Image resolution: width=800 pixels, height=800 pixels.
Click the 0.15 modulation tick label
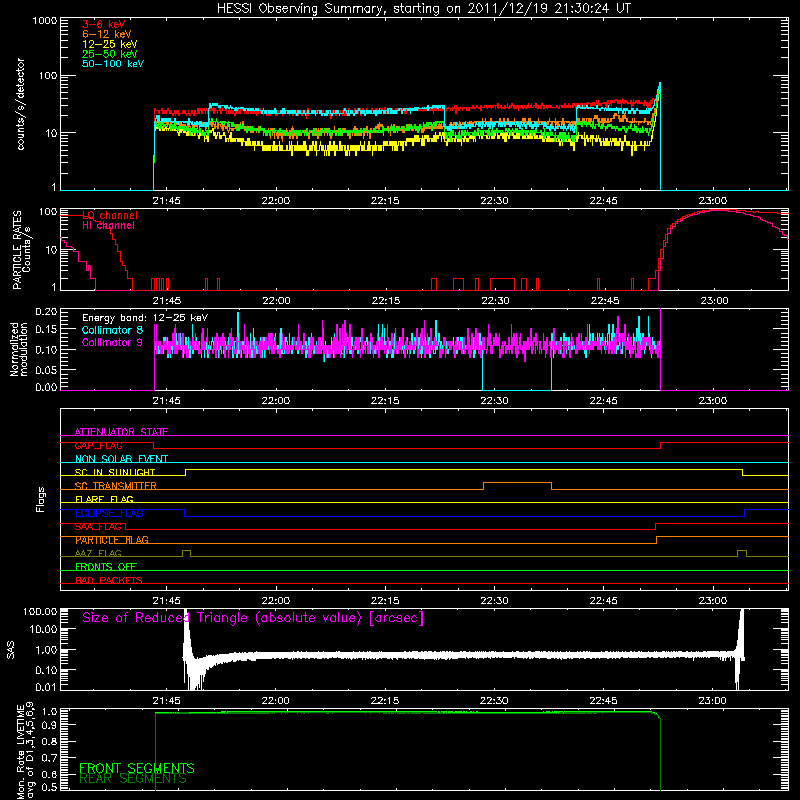(46, 330)
